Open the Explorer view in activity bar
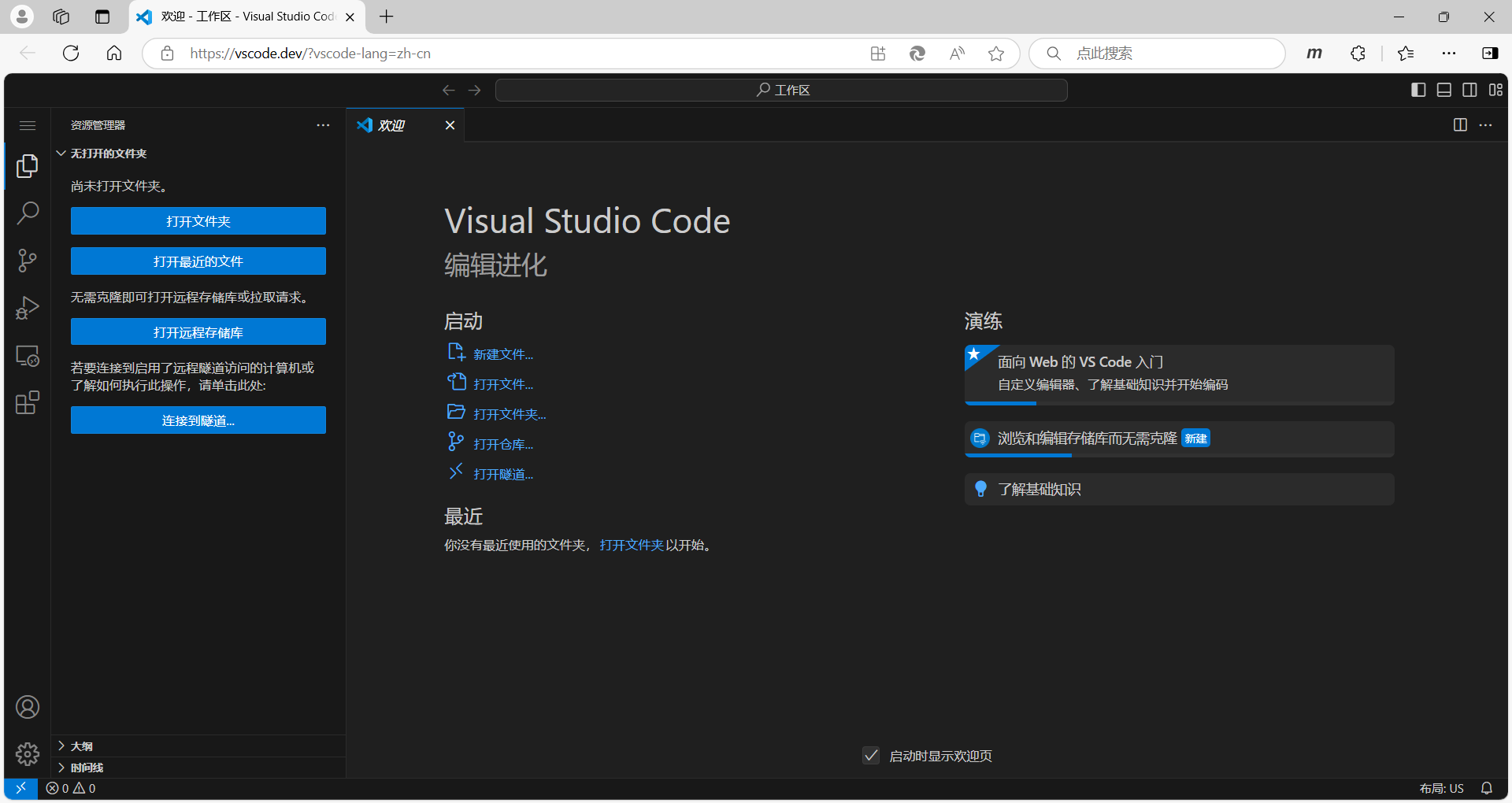This screenshot has width=1512, height=803. click(28, 166)
